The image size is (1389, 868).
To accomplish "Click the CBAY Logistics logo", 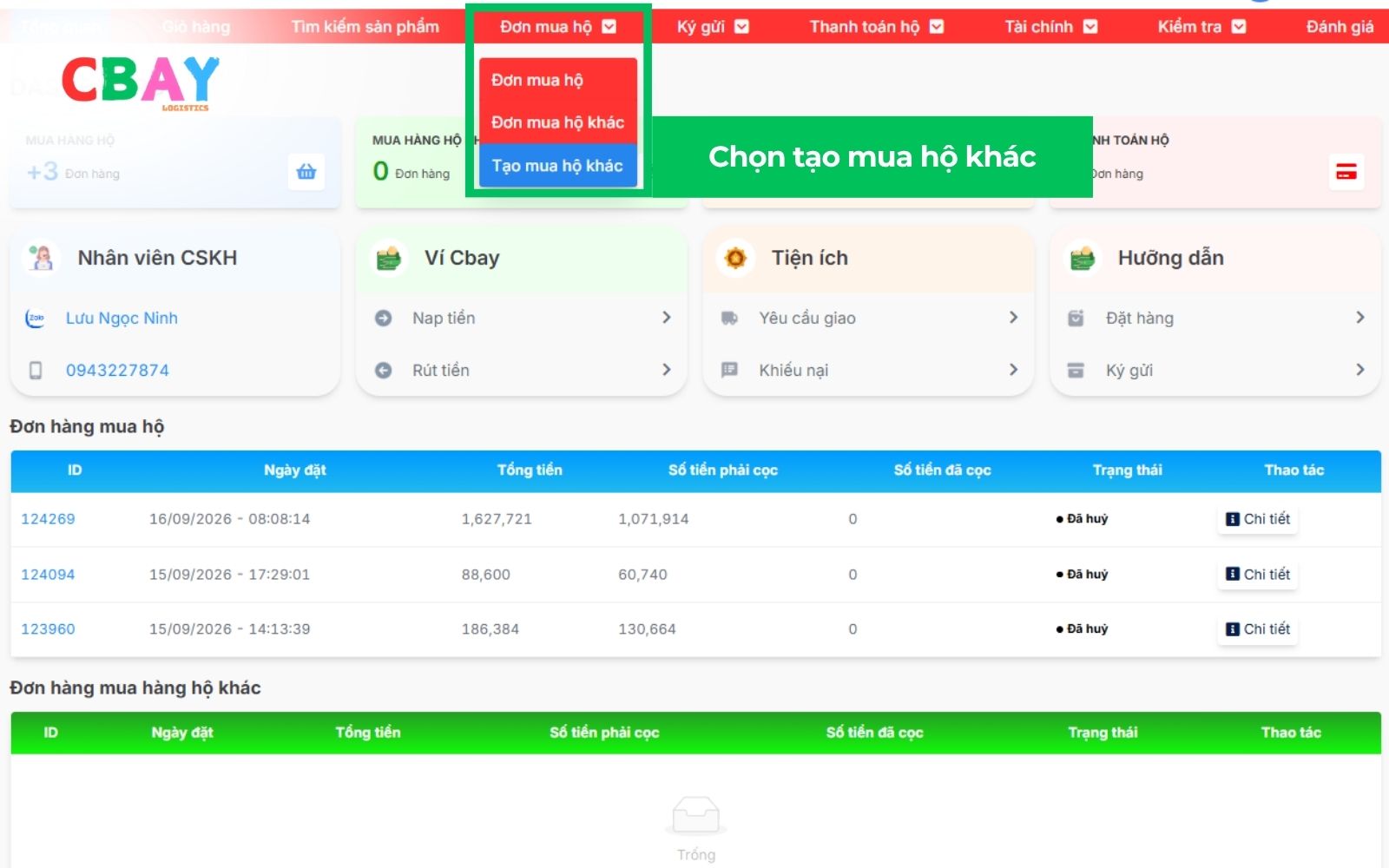I will coord(141,82).
